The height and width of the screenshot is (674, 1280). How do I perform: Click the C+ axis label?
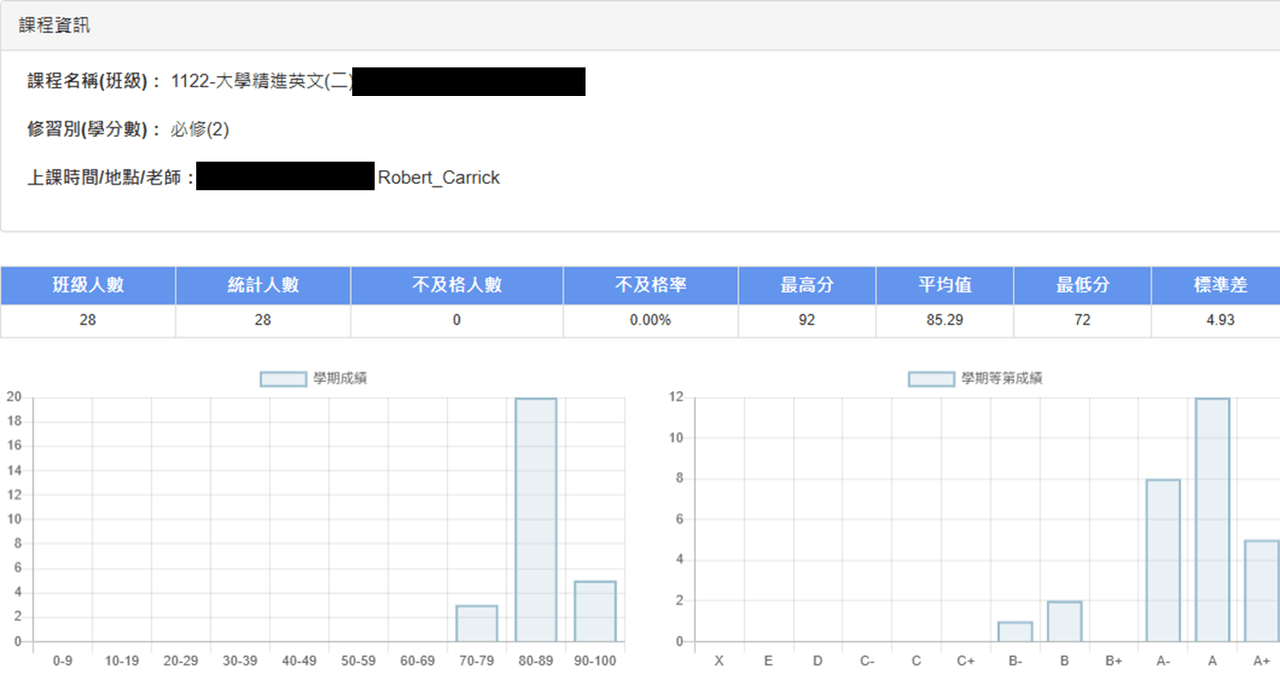tap(966, 661)
